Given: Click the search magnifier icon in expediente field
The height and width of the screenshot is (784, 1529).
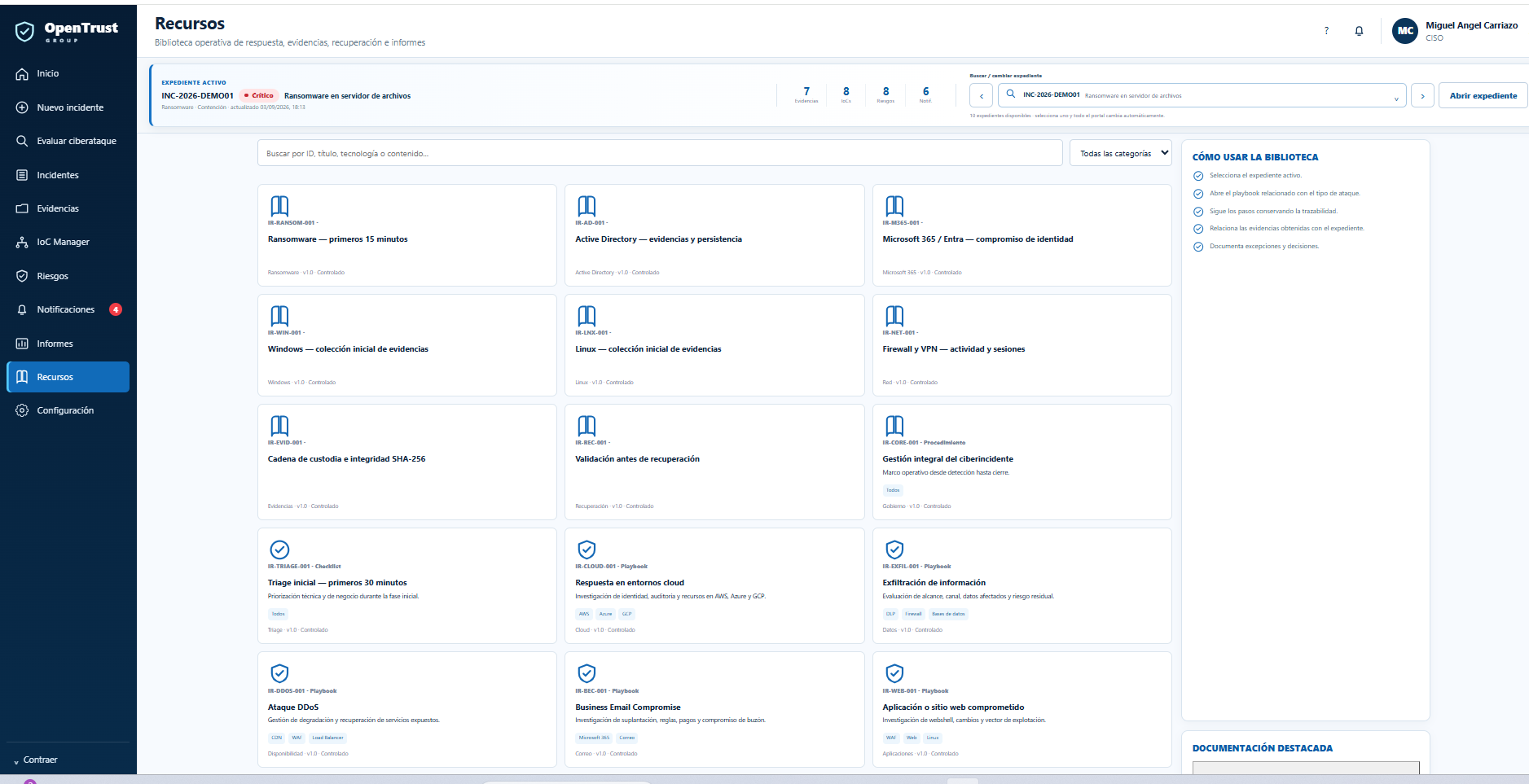Looking at the screenshot, I should (1011, 94).
